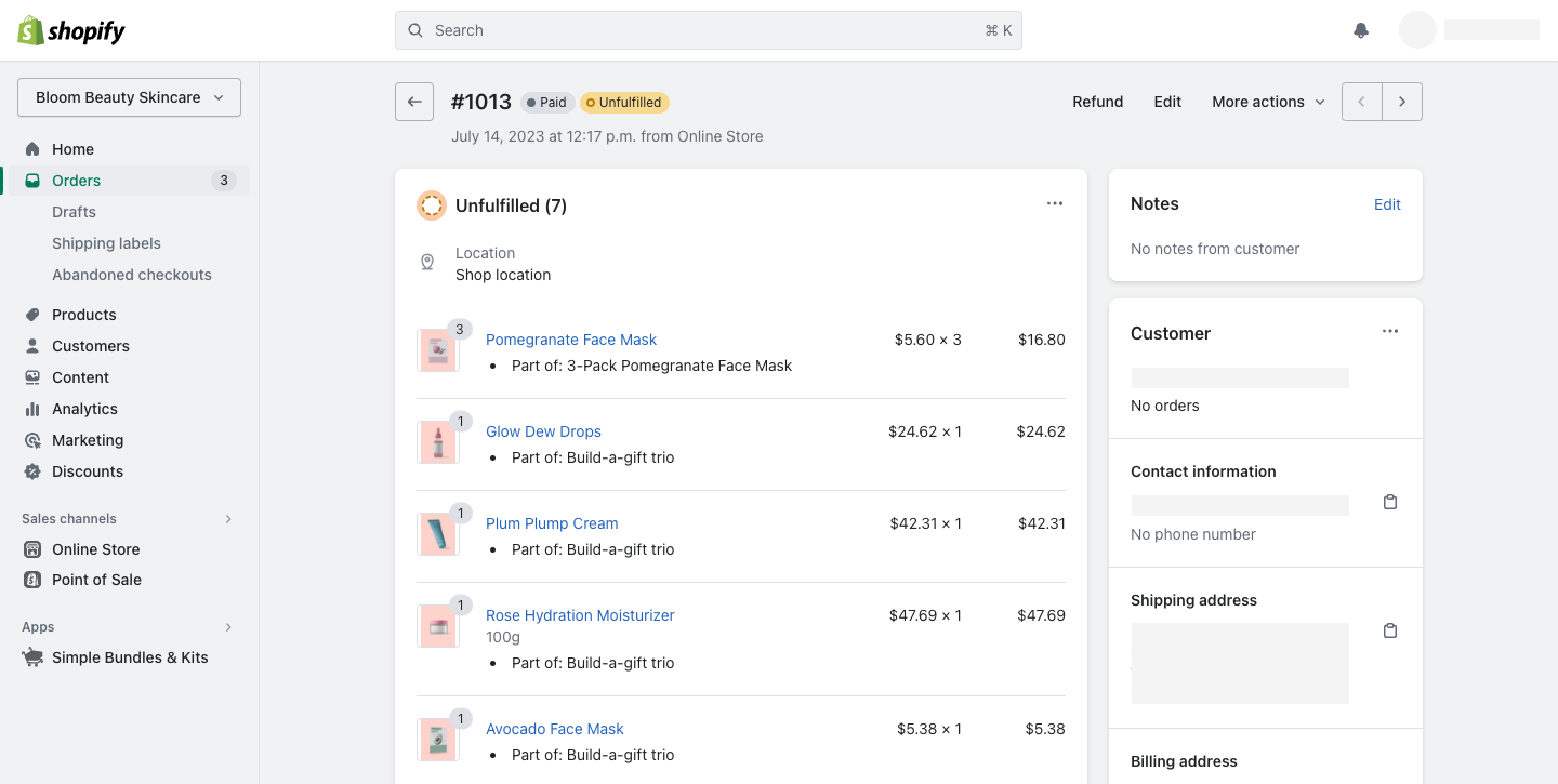Open the Avocado Face Mask link
The width and height of the screenshot is (1558, 784).
554,729
